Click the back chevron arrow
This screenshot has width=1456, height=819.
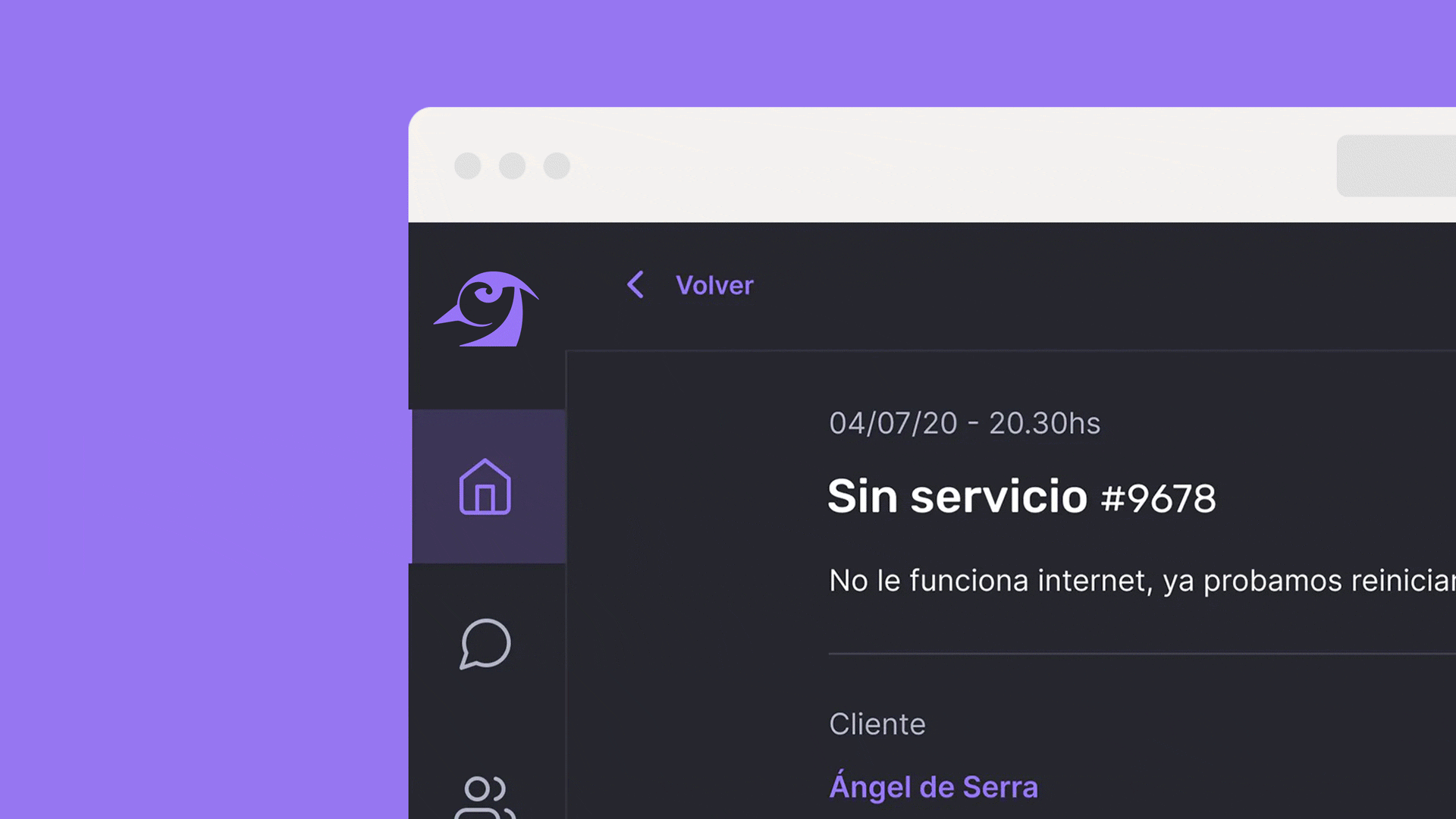tap(635, 285)
